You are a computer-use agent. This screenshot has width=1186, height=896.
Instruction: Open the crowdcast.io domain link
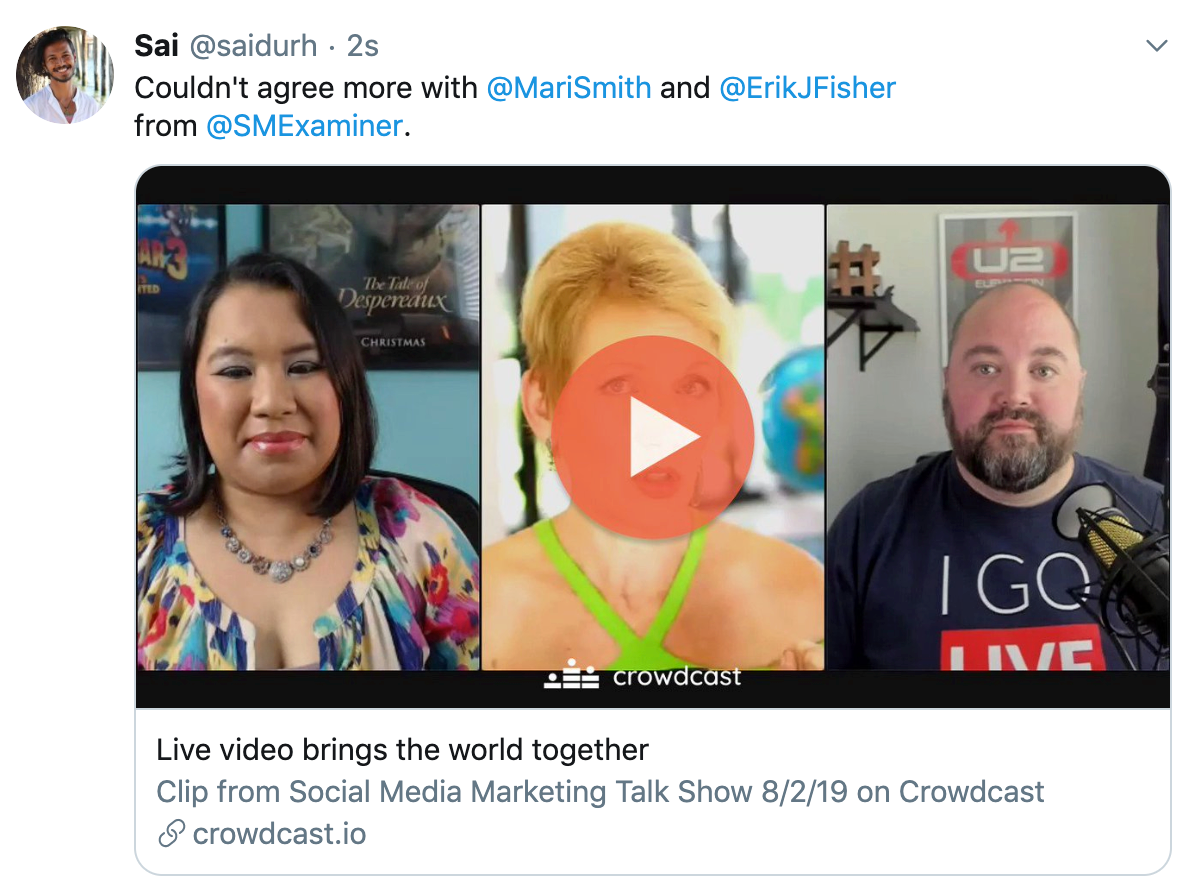pos(279,833)
